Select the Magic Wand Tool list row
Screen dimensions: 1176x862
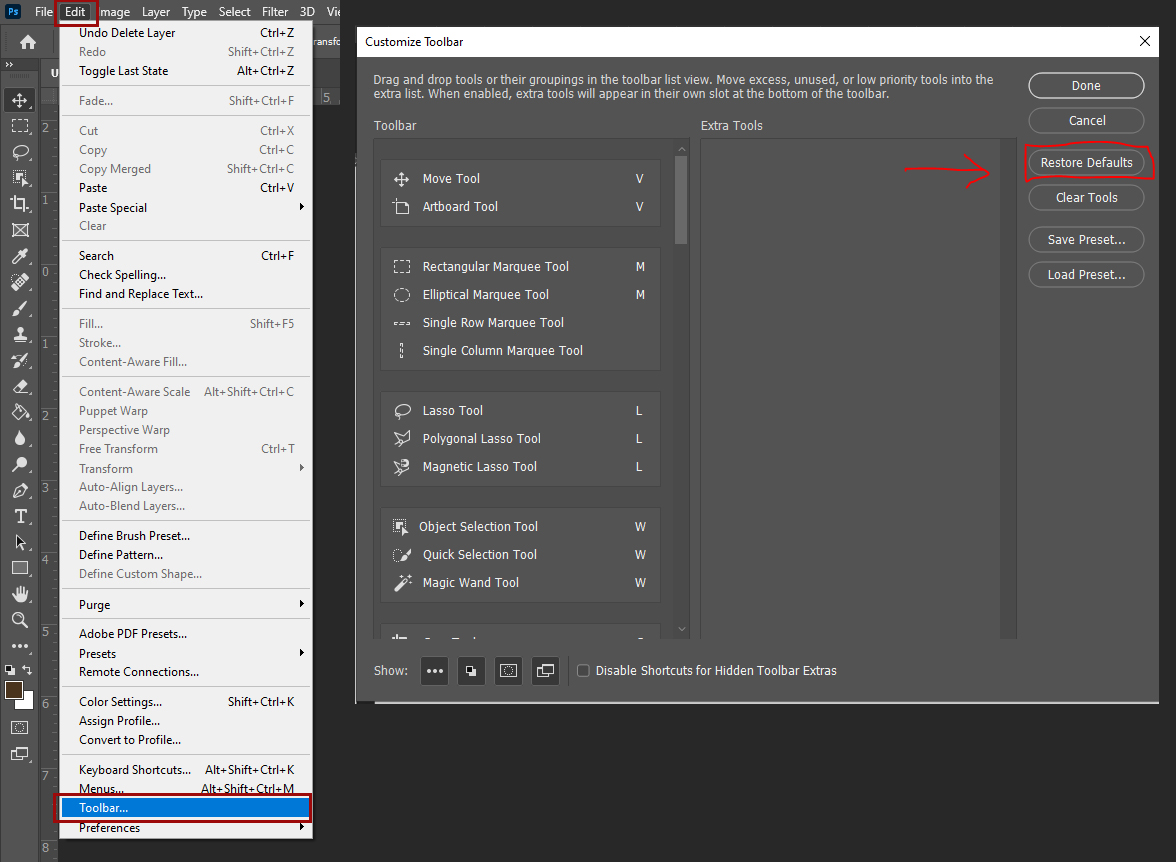pyautogui.click(x=520, y=583)
